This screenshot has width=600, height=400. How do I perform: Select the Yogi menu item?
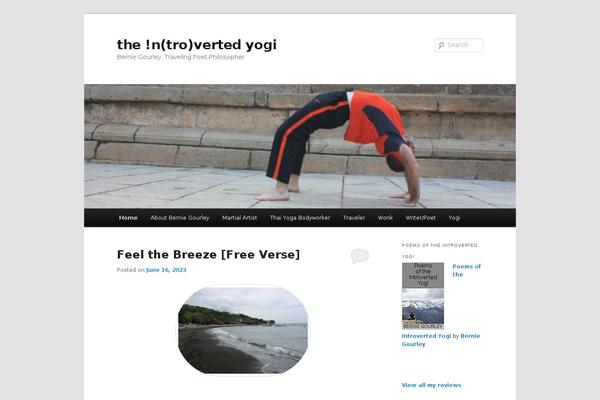click(454, 218)
